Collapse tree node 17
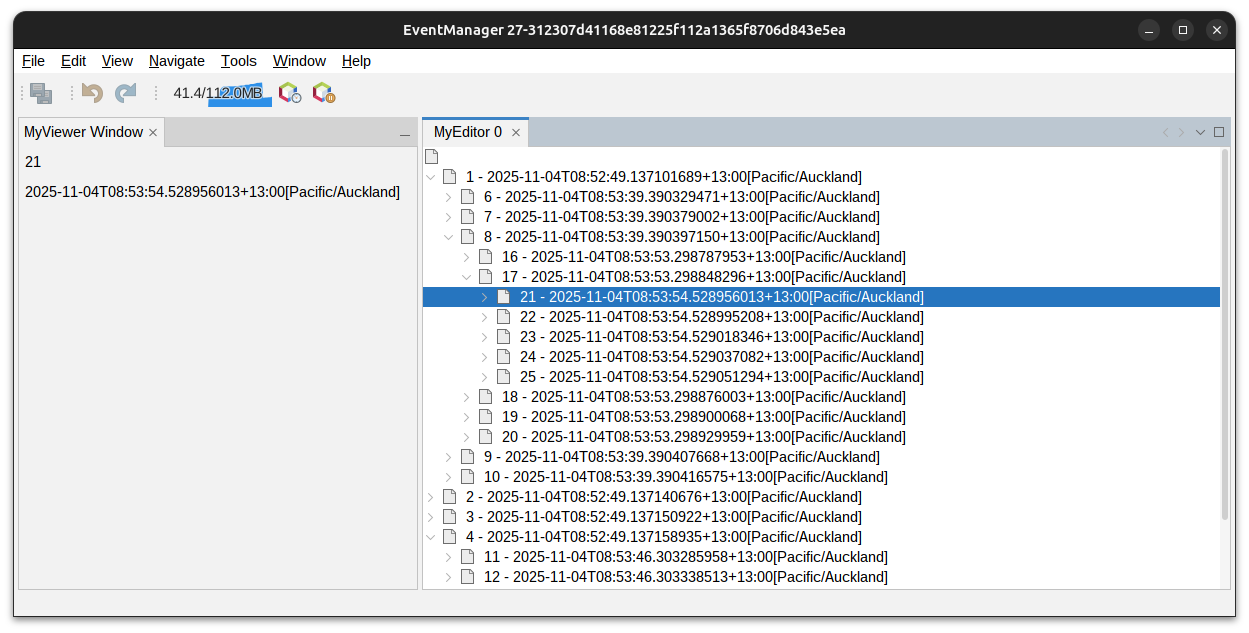1249x633 pixels. point(467,277)
